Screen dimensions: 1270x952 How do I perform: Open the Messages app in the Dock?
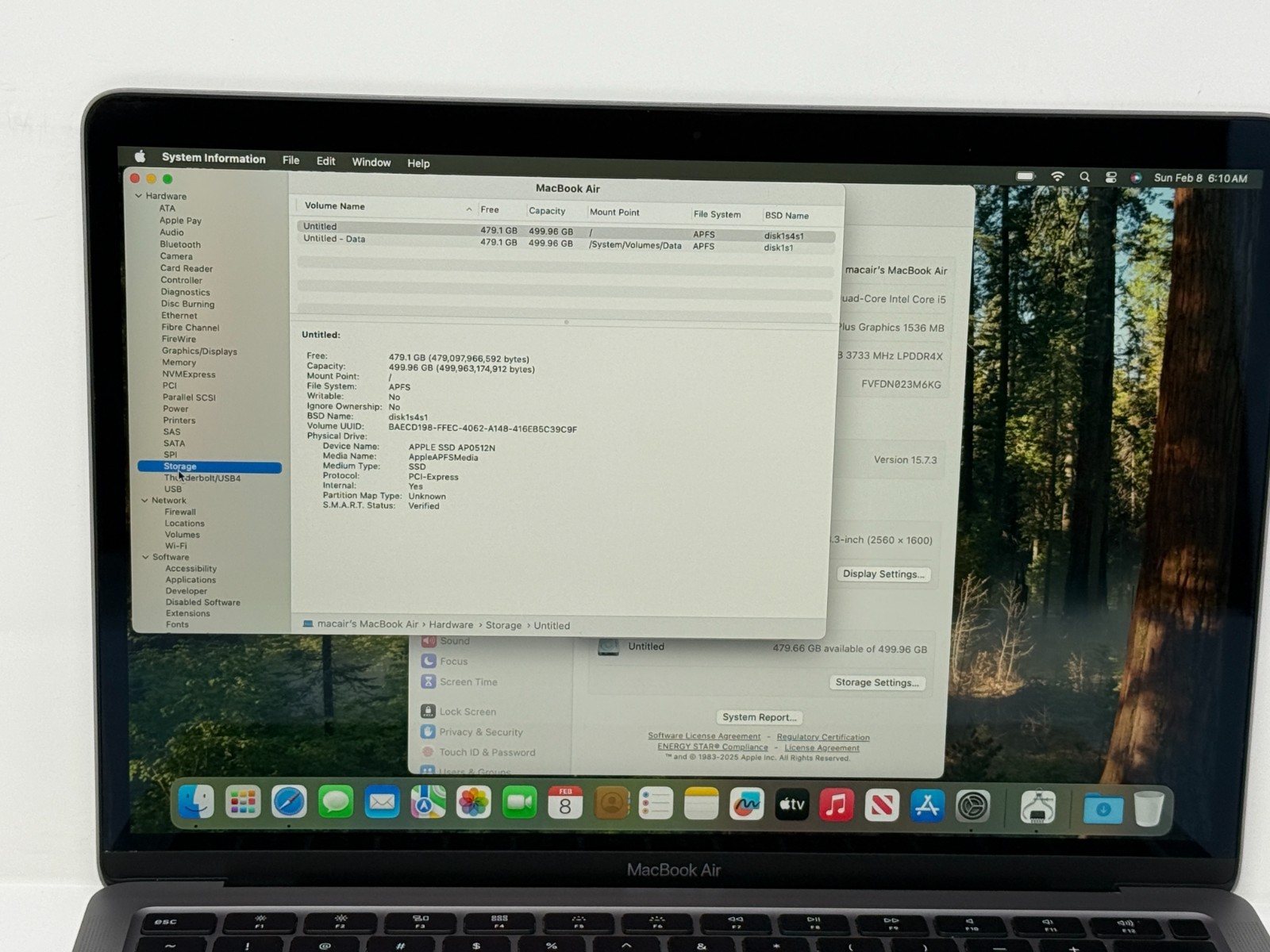click(336, 803)
